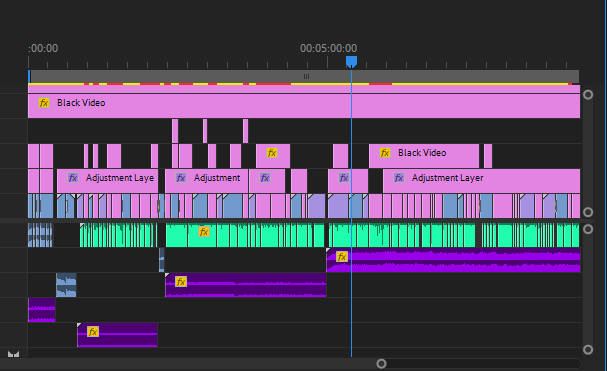Click the purple fx badge on the adjustment clip under the playhead
607x371 pixels.
343,178
